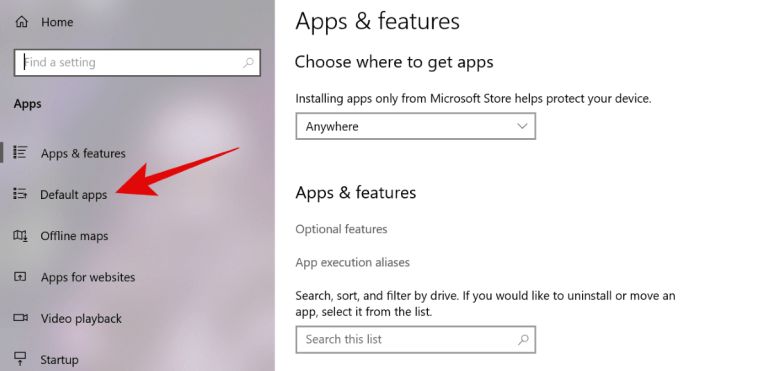Focus the Find a setting search box

[137, 62]
